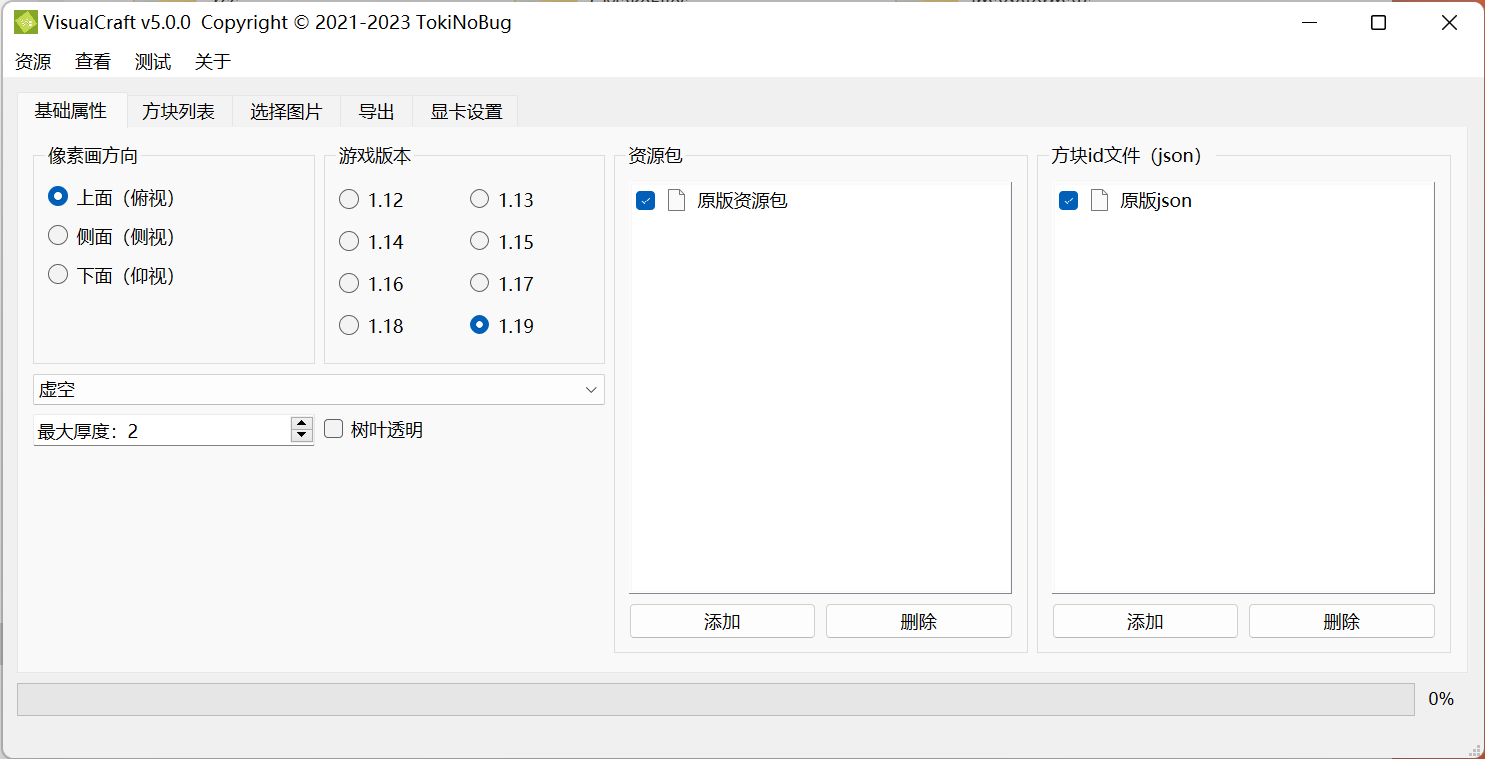The width and height of the screenshot is (1485, 759).
Task: Open the 资源 menu
Action: (x=33, y=62)
